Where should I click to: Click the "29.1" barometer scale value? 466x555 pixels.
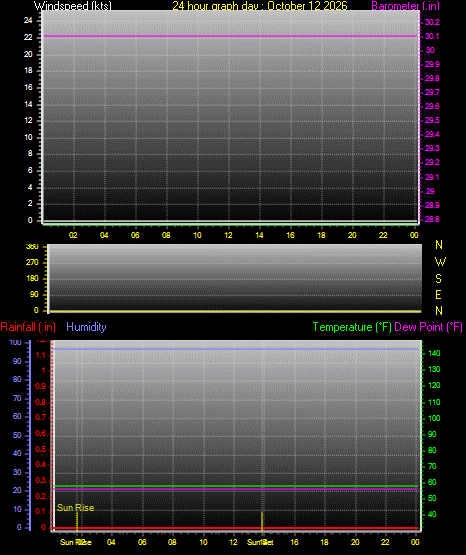pyautogui.click(x=432, y=177)
